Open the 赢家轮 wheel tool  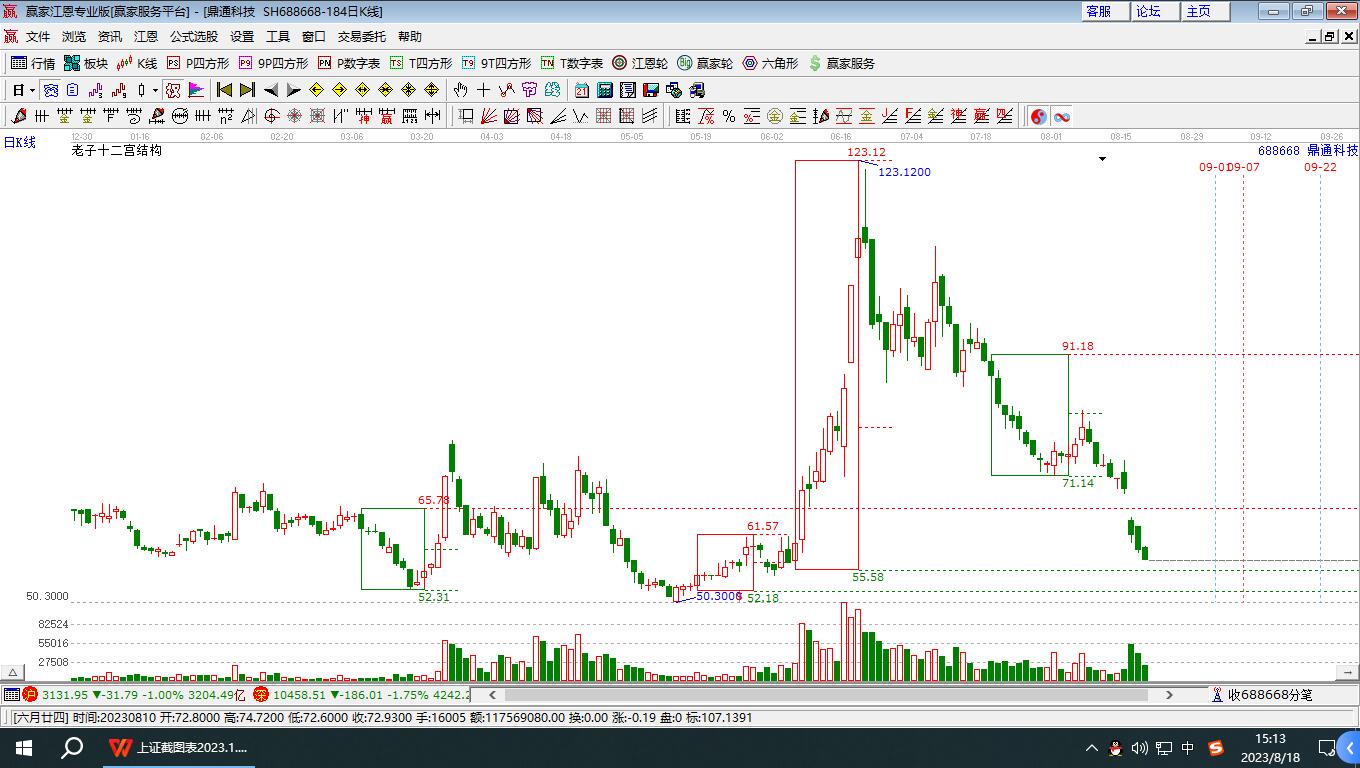pyautogui.click(x=705, y=63)
